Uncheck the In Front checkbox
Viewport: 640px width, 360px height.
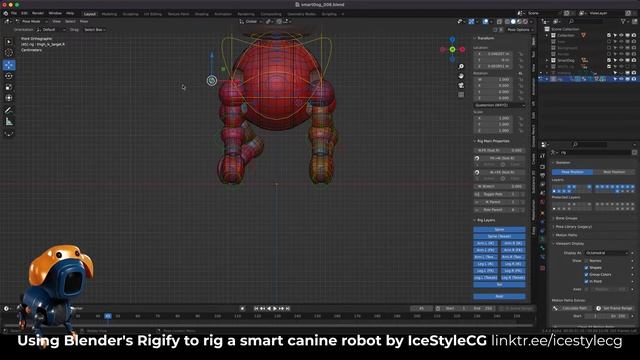coord(587,282)
